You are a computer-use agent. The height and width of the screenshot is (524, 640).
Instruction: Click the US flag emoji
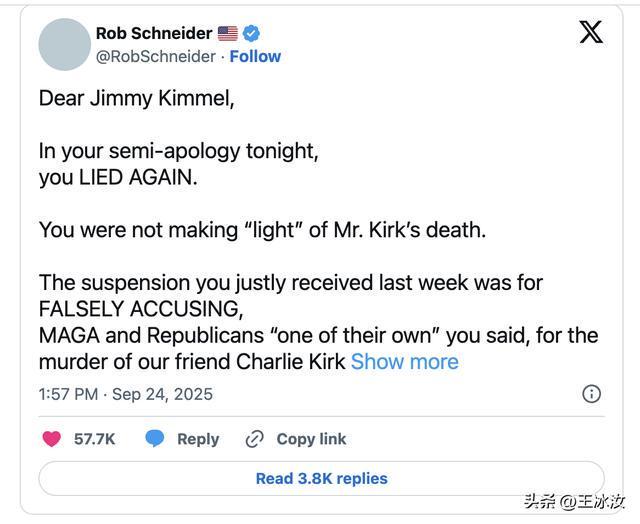coord(228,33)
